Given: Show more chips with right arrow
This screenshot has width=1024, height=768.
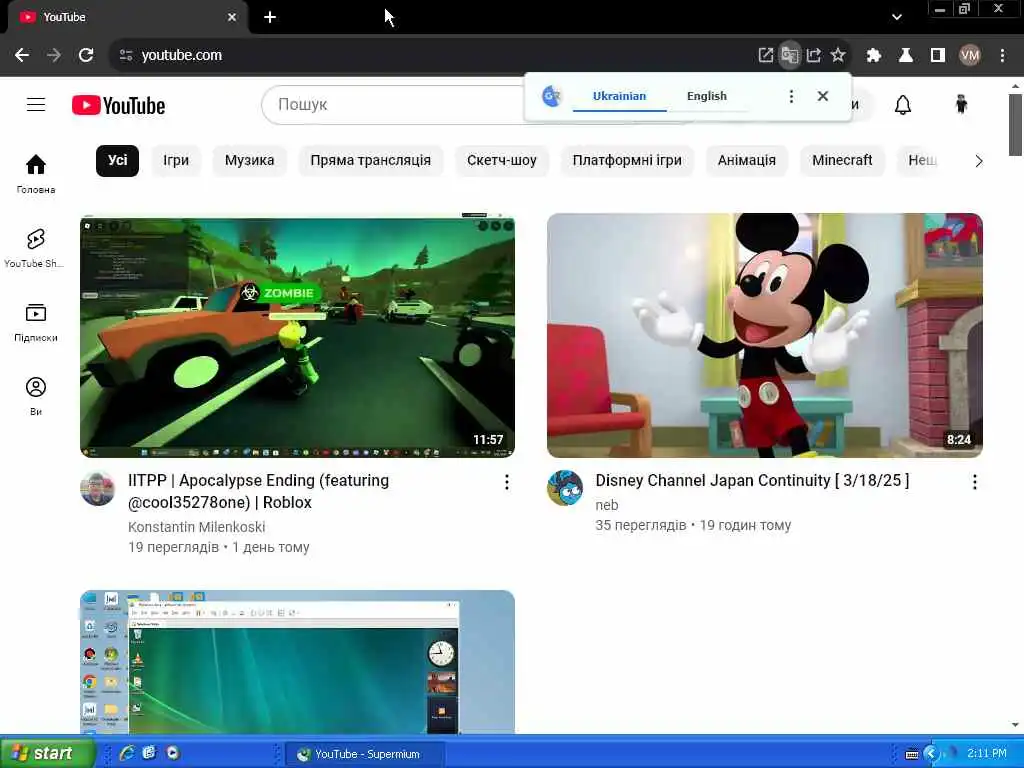Looking at the screenshot, I should pos(978,161).
